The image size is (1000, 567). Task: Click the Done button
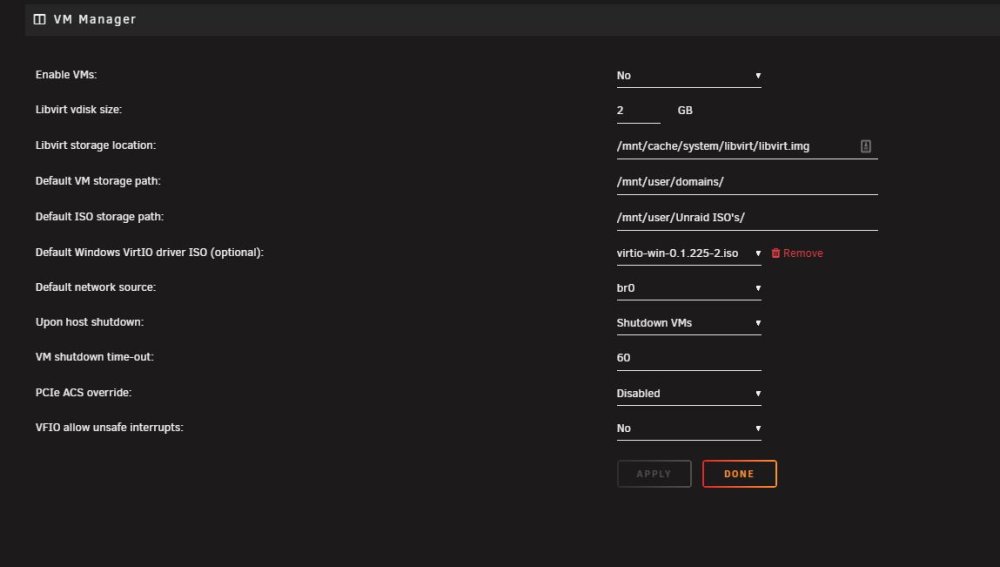pyautogui.click(x=739, y=474)
